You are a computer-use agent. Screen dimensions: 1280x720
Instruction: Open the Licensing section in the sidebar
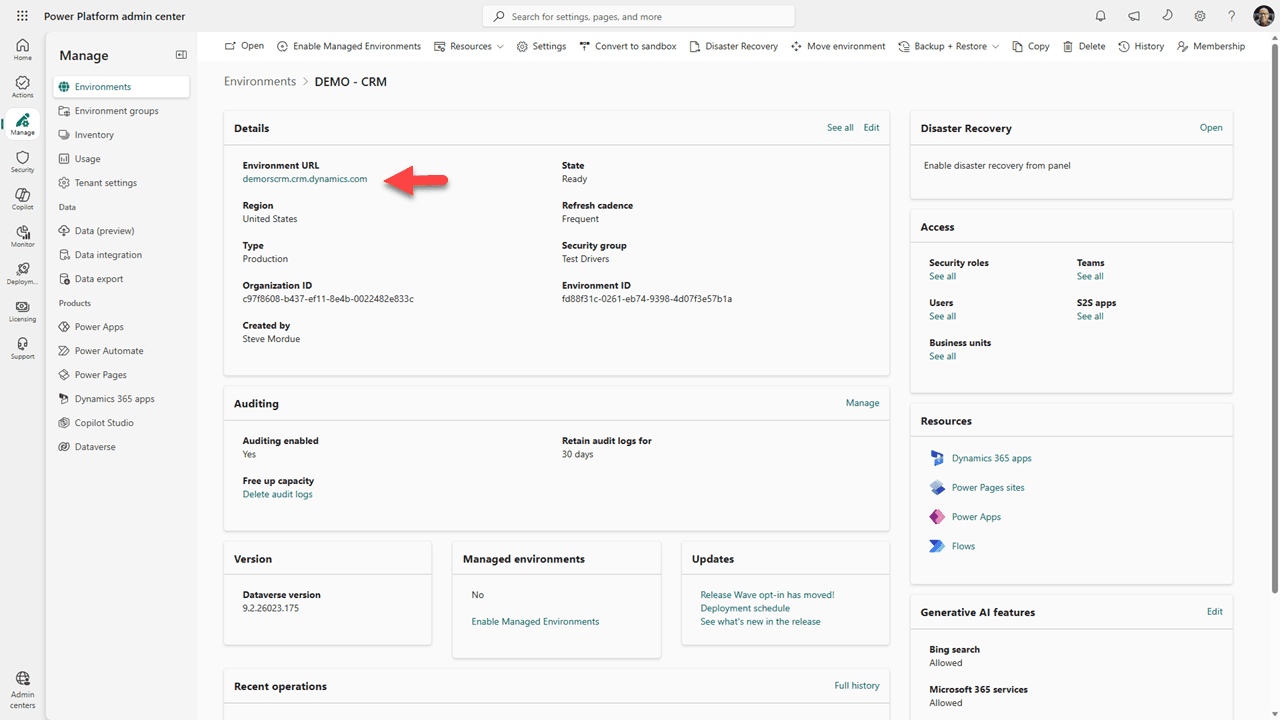22,310
